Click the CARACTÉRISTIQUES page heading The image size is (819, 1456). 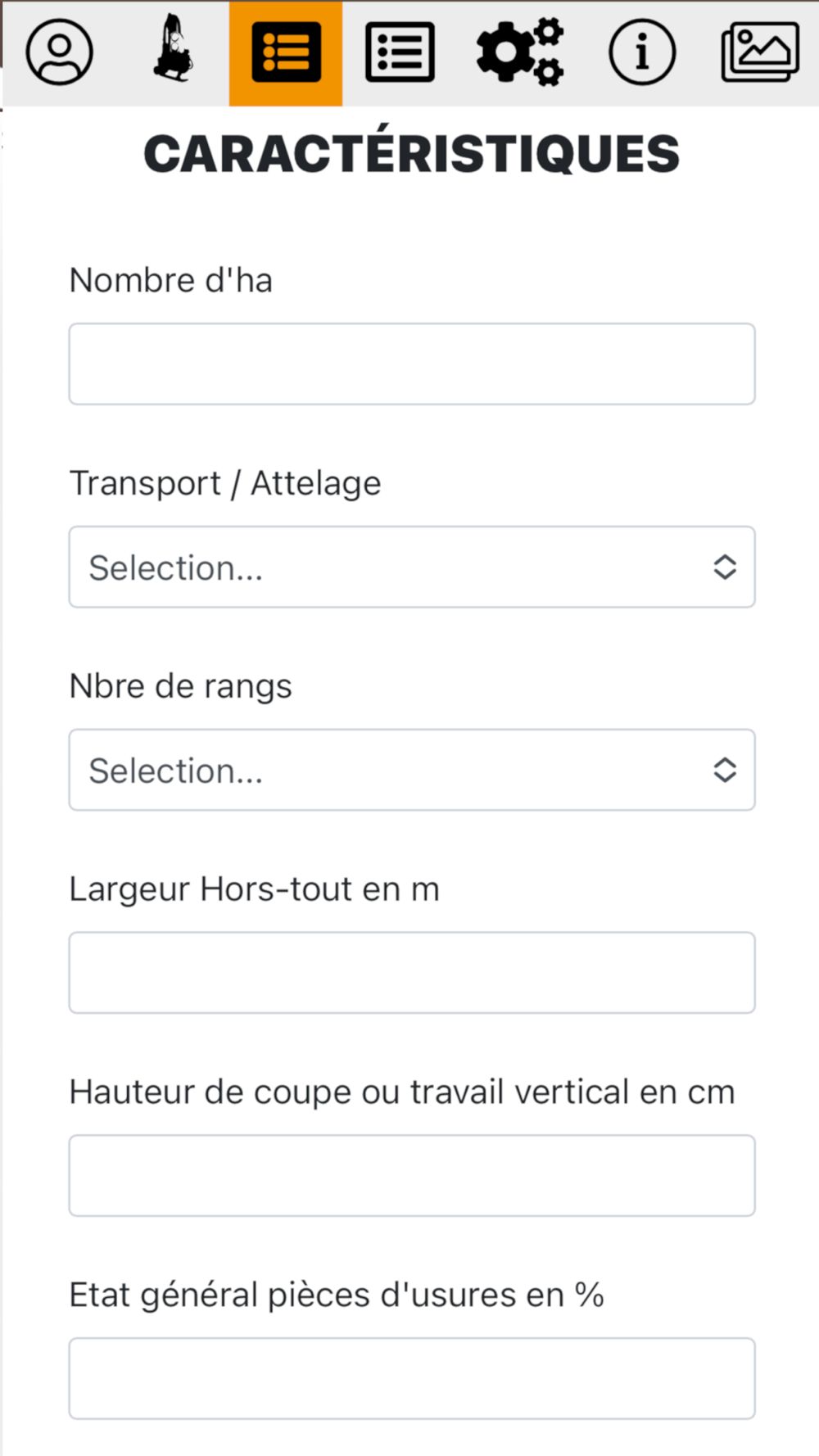(412, 153)
